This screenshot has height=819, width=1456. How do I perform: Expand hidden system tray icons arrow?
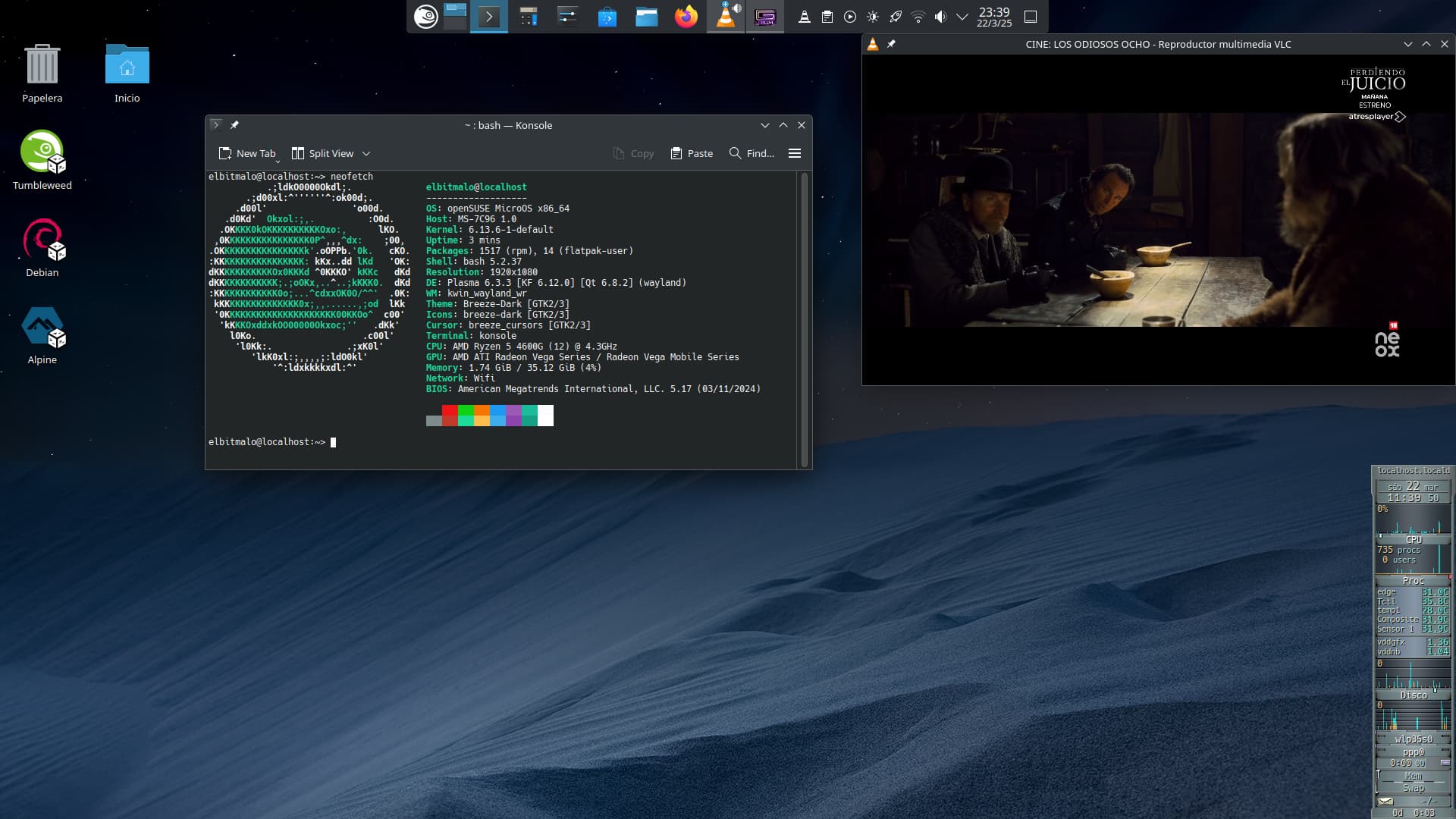962,17
